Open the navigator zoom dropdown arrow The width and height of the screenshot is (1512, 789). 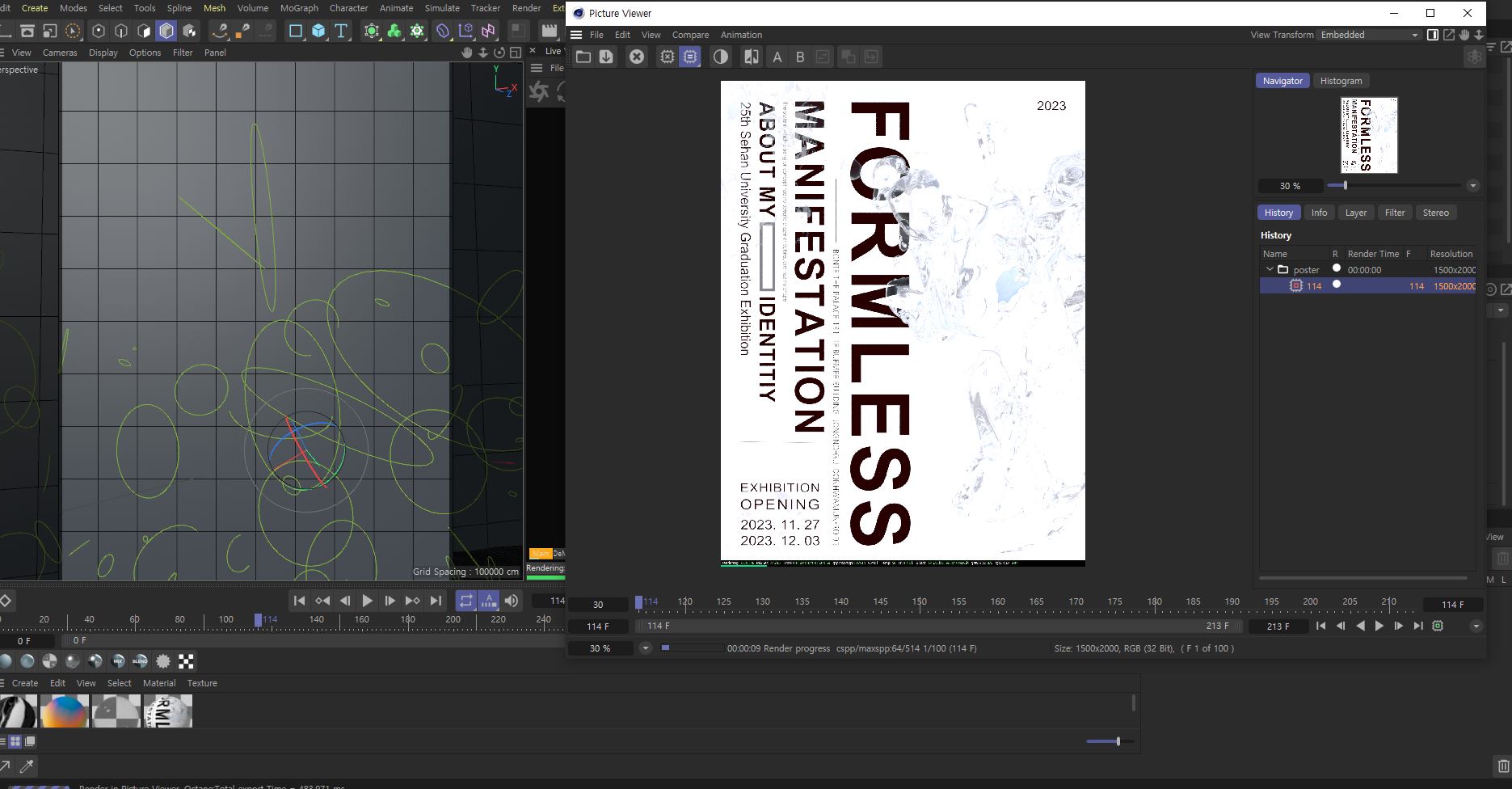pyautogui.click(x=1473, y=186)
